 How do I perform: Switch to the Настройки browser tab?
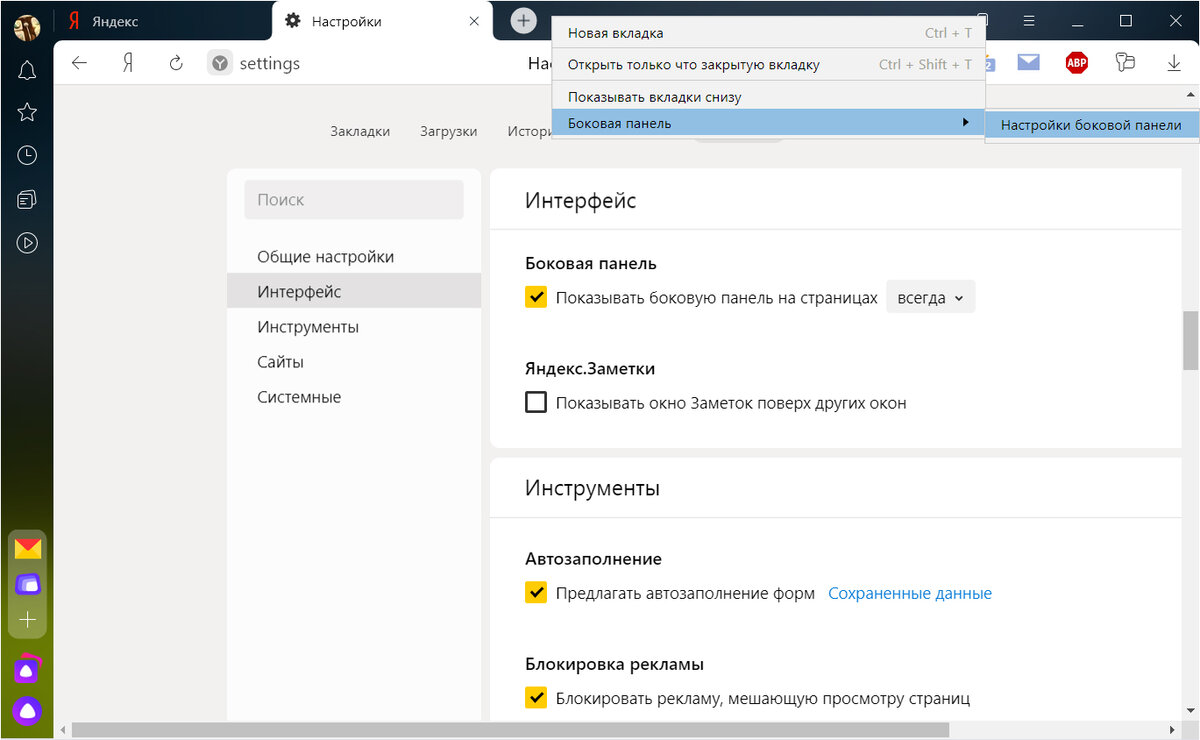[383, 21]
